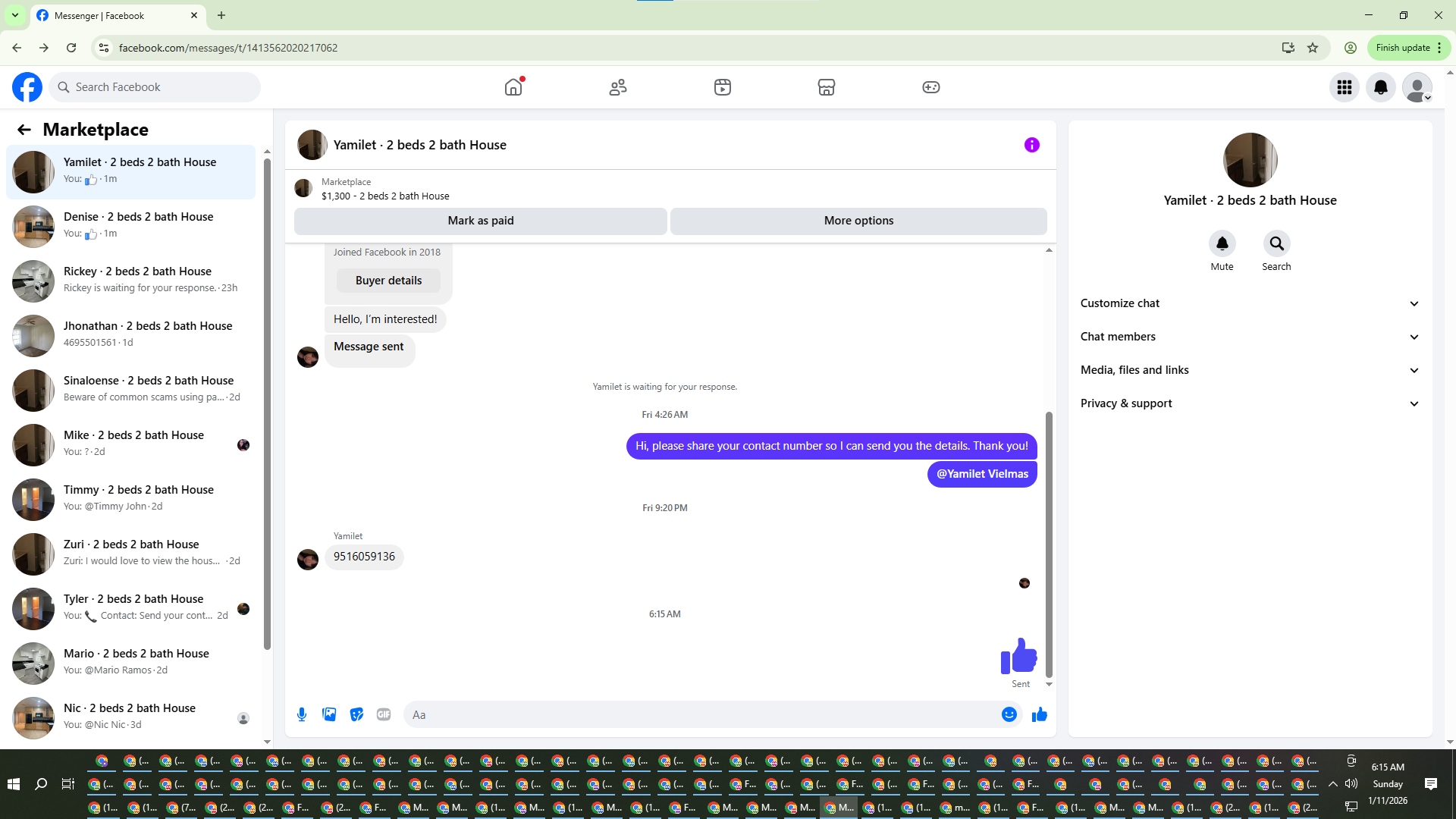Open the Mike conversation
Image resolution: width=1456 pixels, height=819 pixels.
click(x=131, y=445)
